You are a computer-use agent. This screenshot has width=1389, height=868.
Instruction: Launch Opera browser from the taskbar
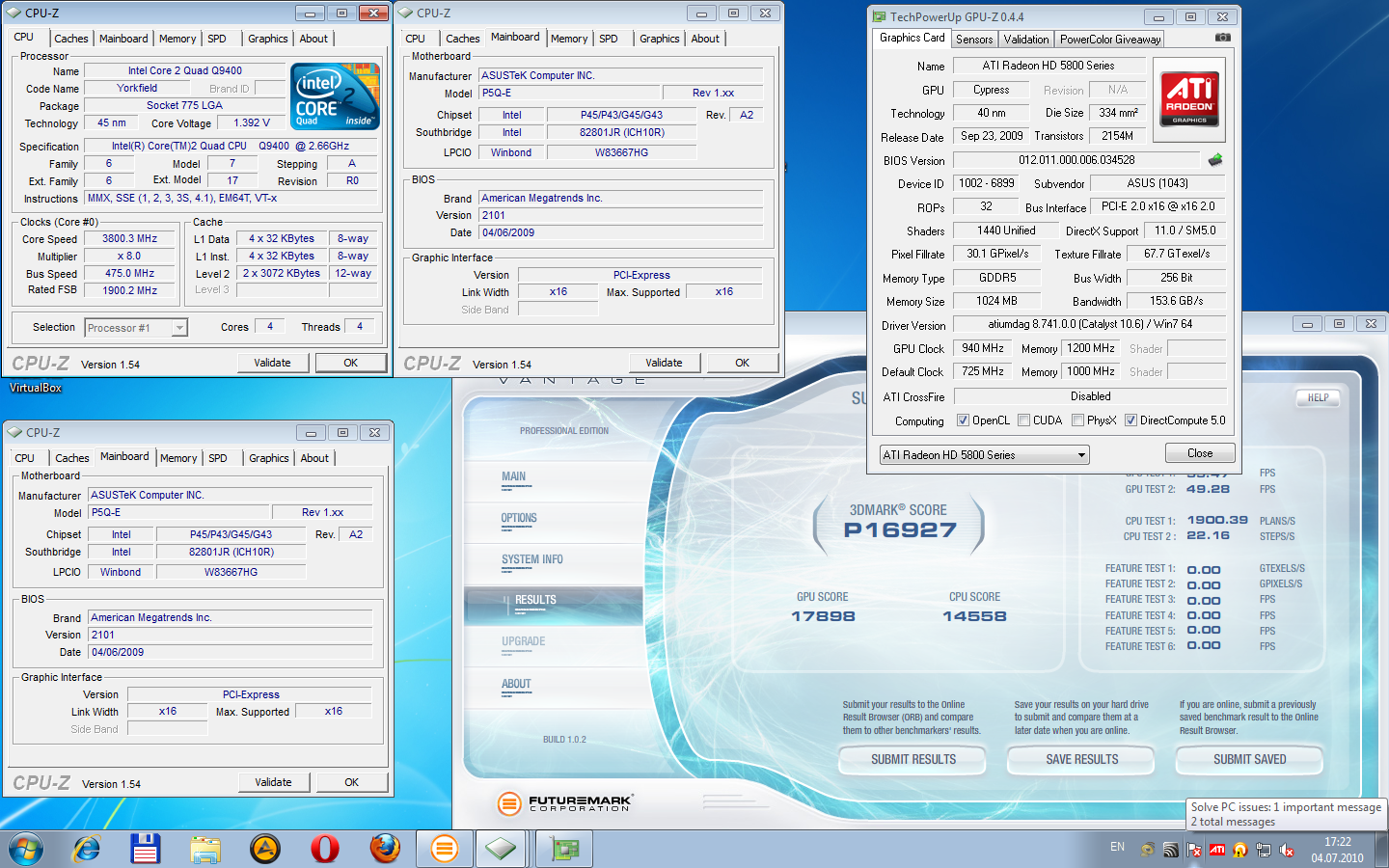(325, 849)
